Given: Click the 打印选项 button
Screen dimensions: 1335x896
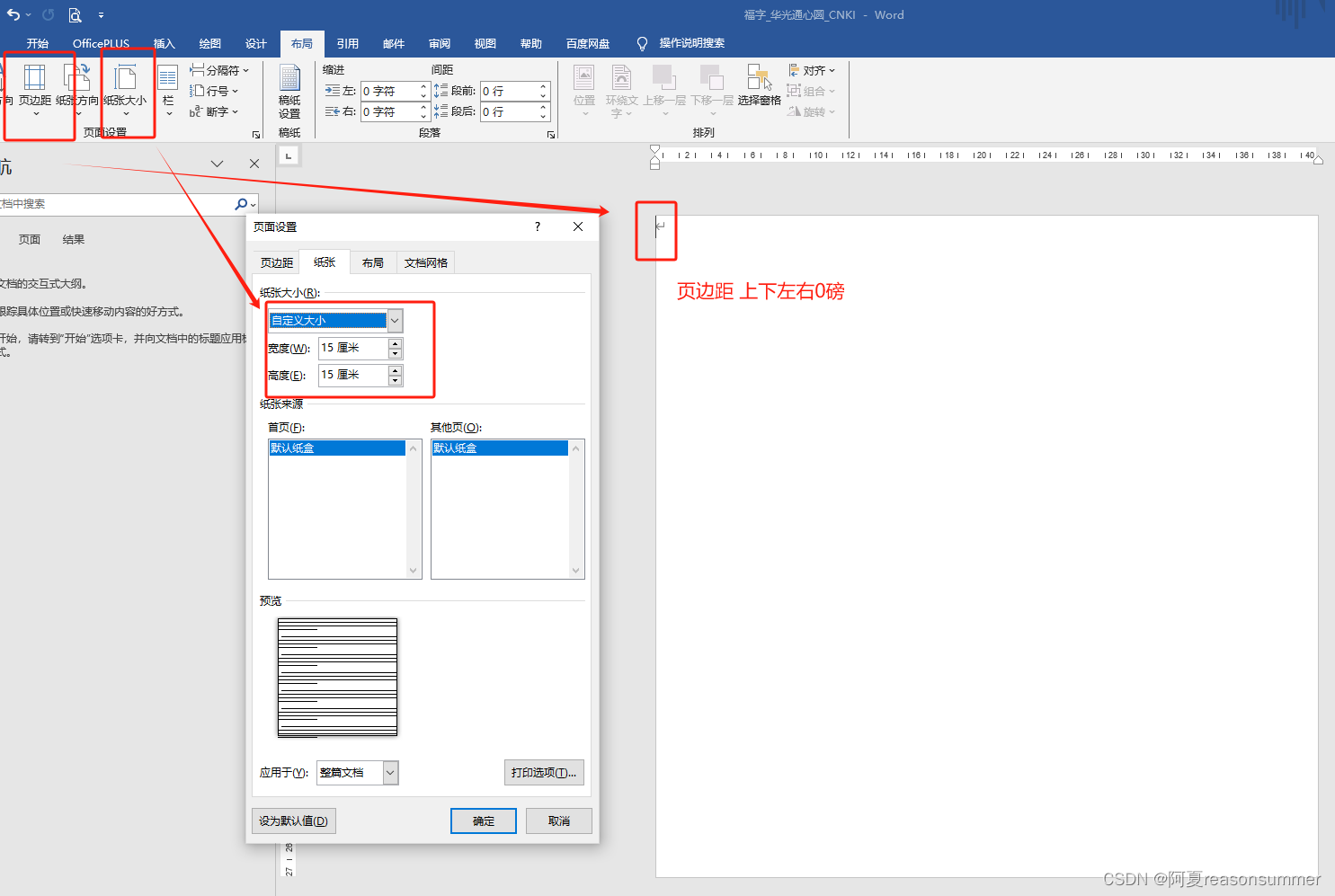Looking at the screenshot, I should point(544,773).
